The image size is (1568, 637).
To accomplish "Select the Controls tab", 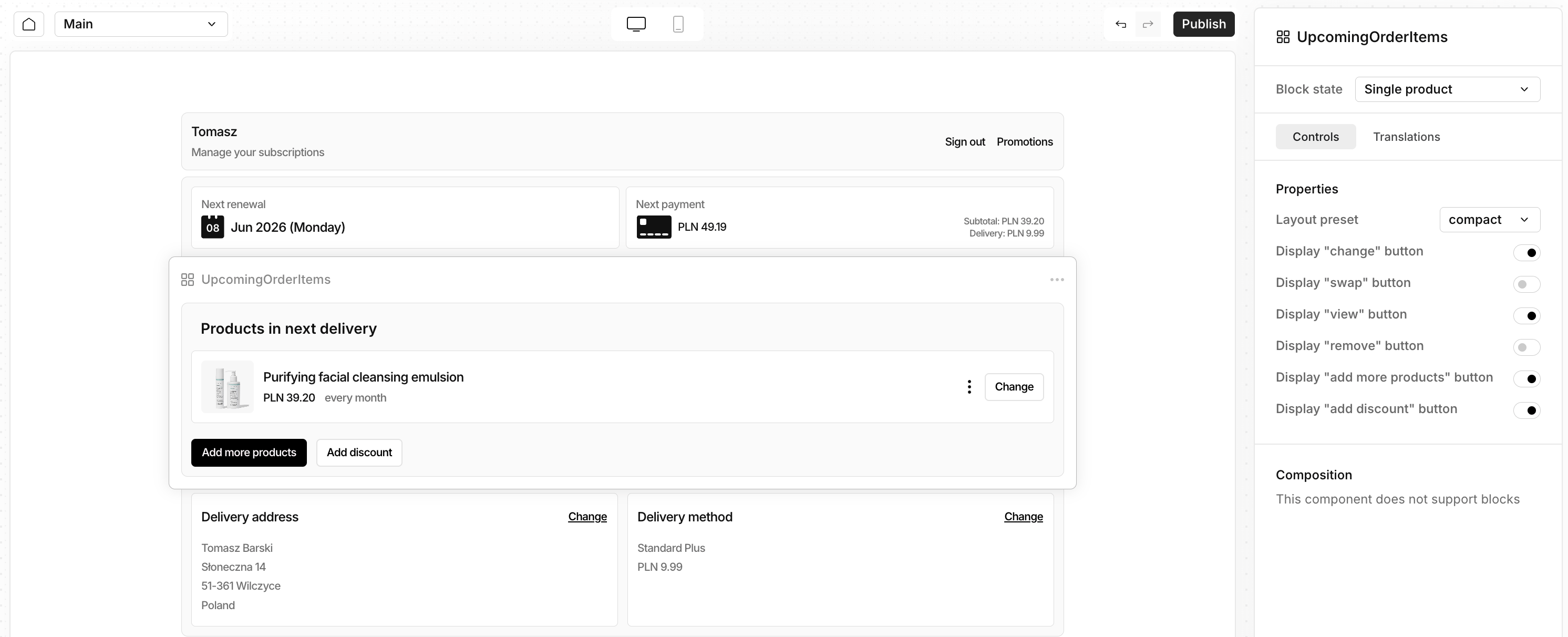I will point(1315,137).
